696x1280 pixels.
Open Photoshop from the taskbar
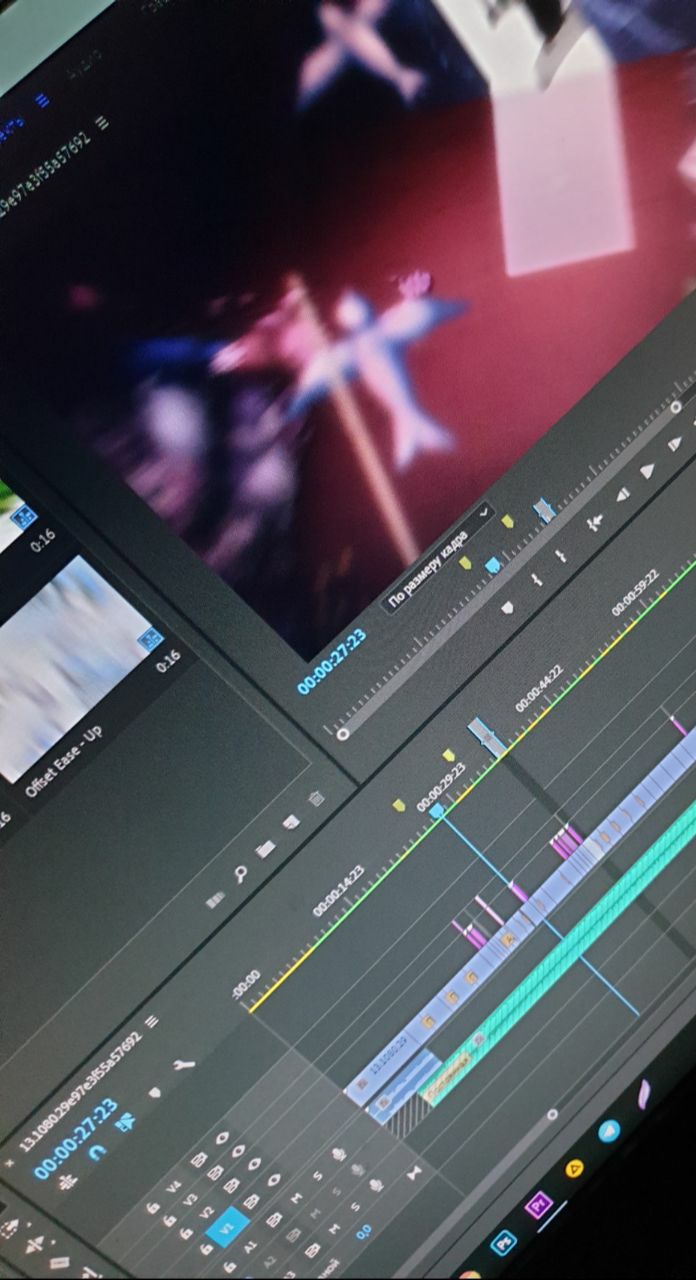coord(503,1241)
